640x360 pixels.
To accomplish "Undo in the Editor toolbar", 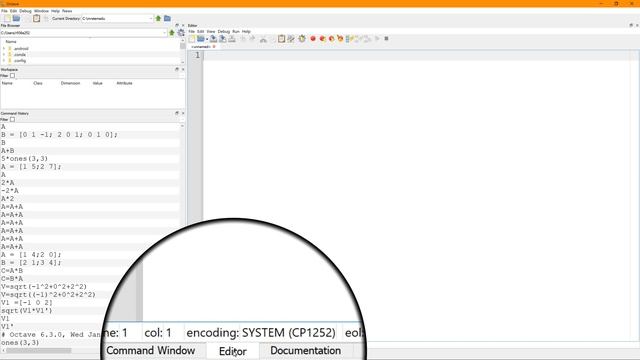I will [x=244, y=39].
